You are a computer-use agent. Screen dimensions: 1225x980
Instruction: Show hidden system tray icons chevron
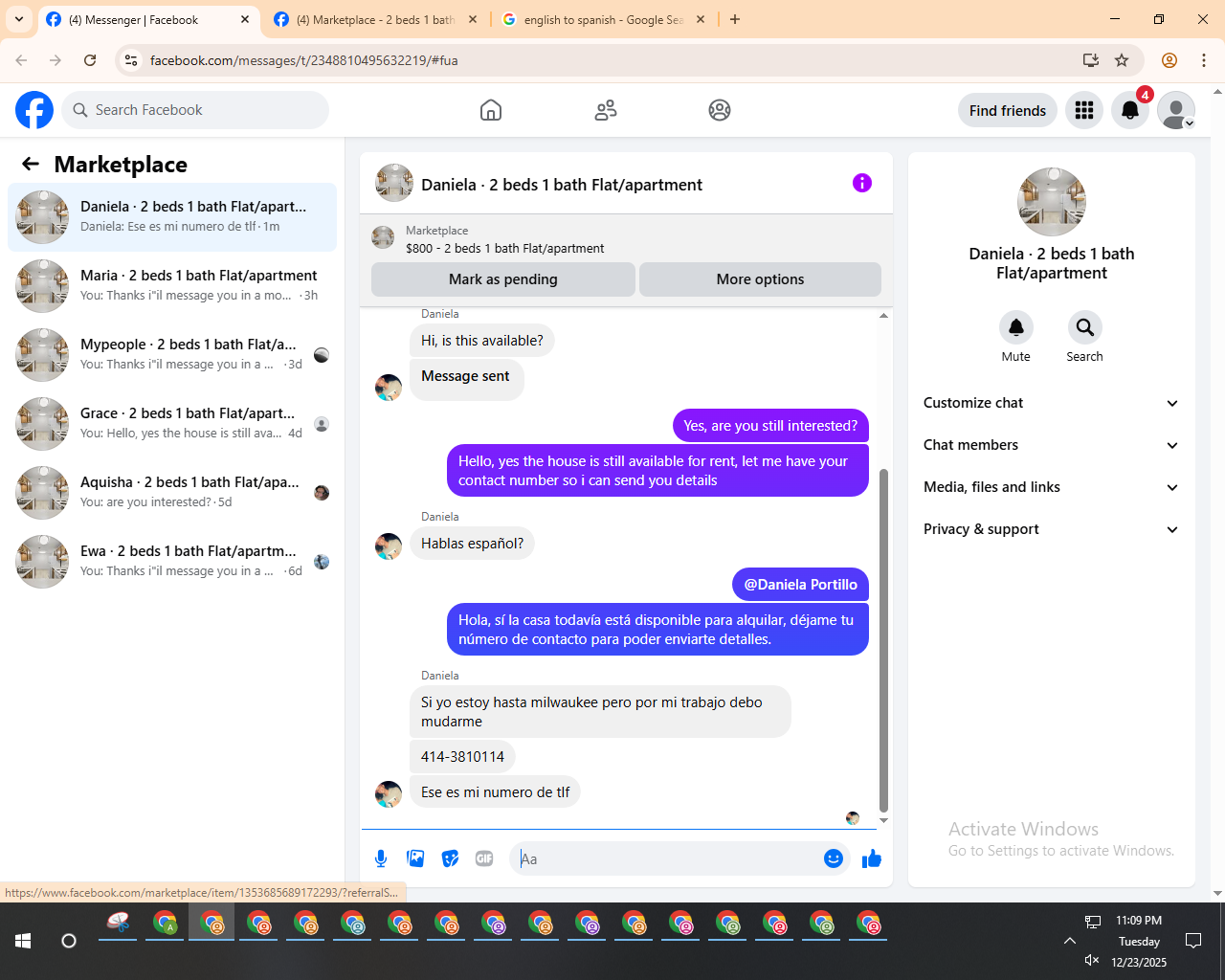pos(1070,941)
